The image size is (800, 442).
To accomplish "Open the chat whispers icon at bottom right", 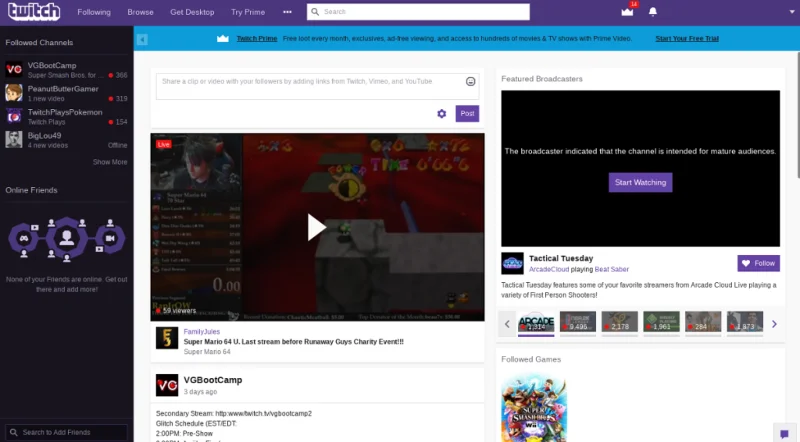I will tap(785, 434).
